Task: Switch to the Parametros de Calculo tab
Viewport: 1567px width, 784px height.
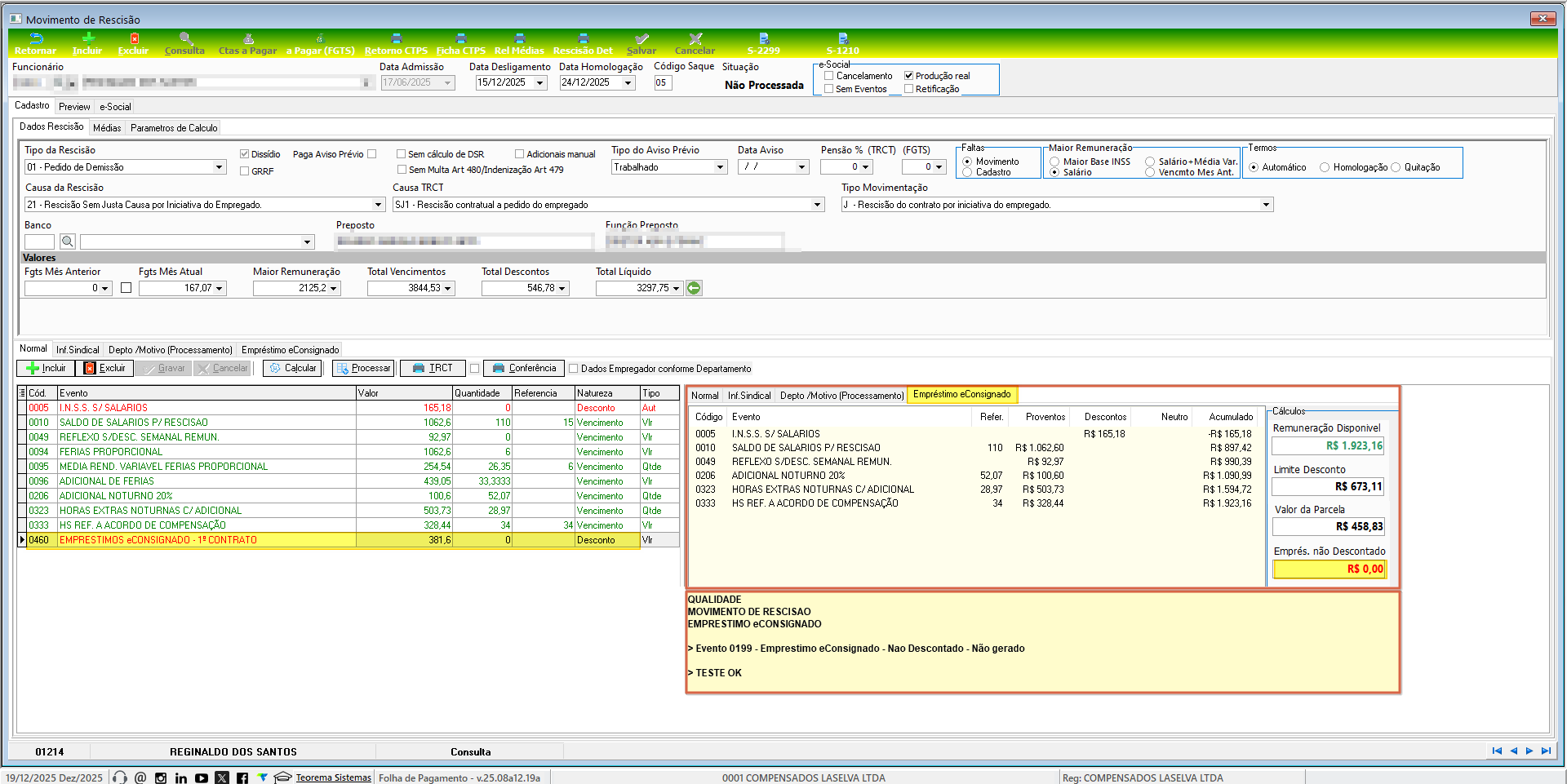Action: click(174, 128)
